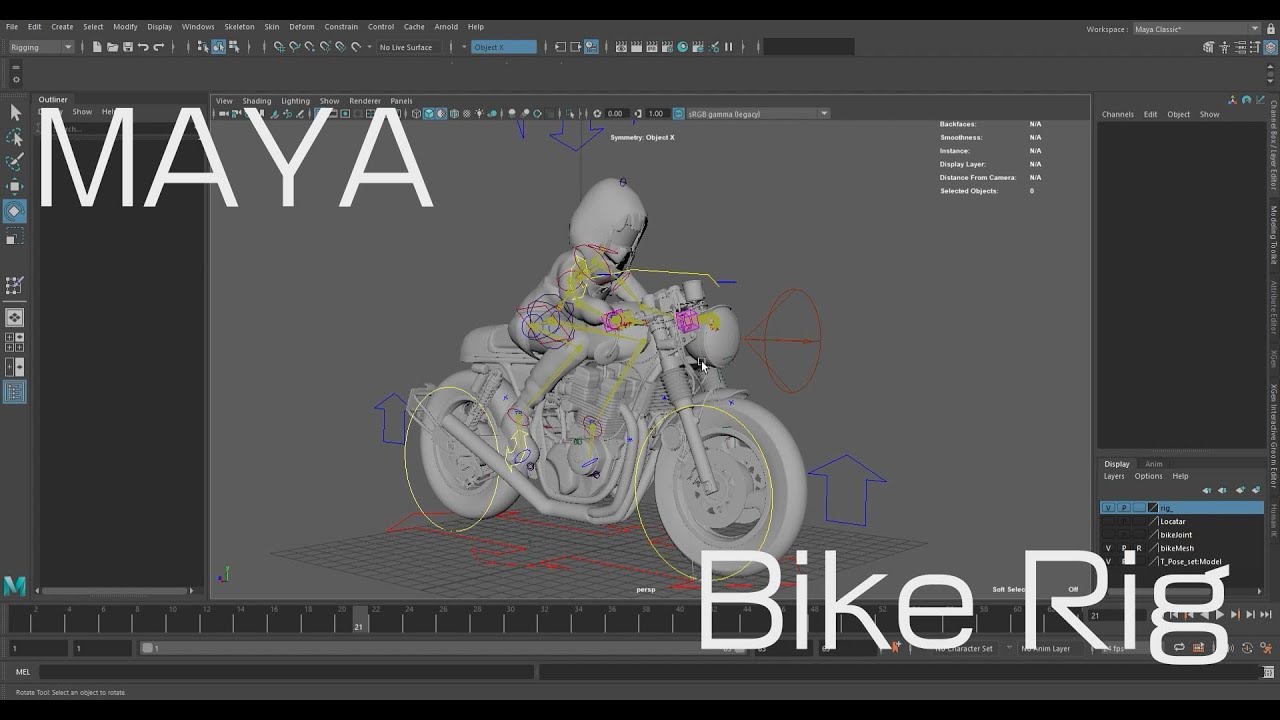Select the rig_ layer row

[x=1182, y=508]
